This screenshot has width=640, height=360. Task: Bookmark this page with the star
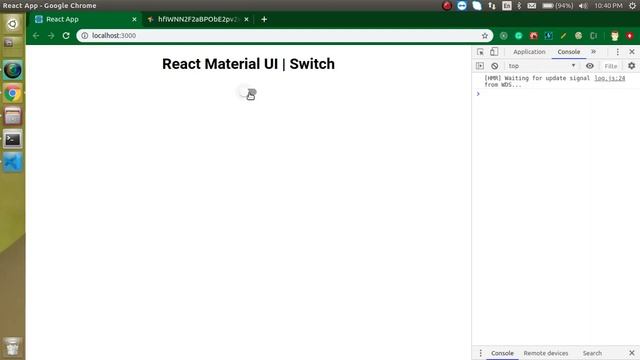pos(485,36)
